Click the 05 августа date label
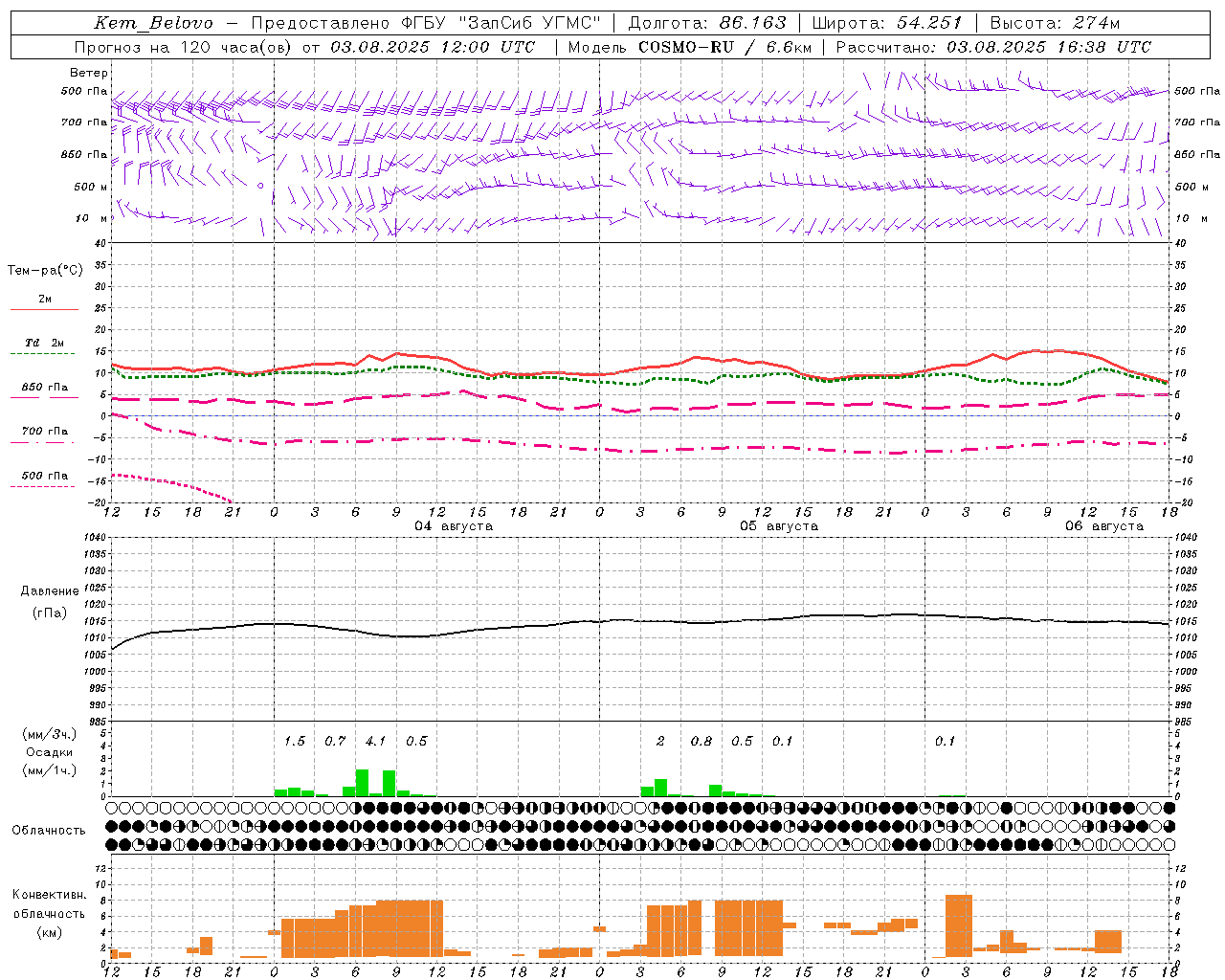 point(779,526)
